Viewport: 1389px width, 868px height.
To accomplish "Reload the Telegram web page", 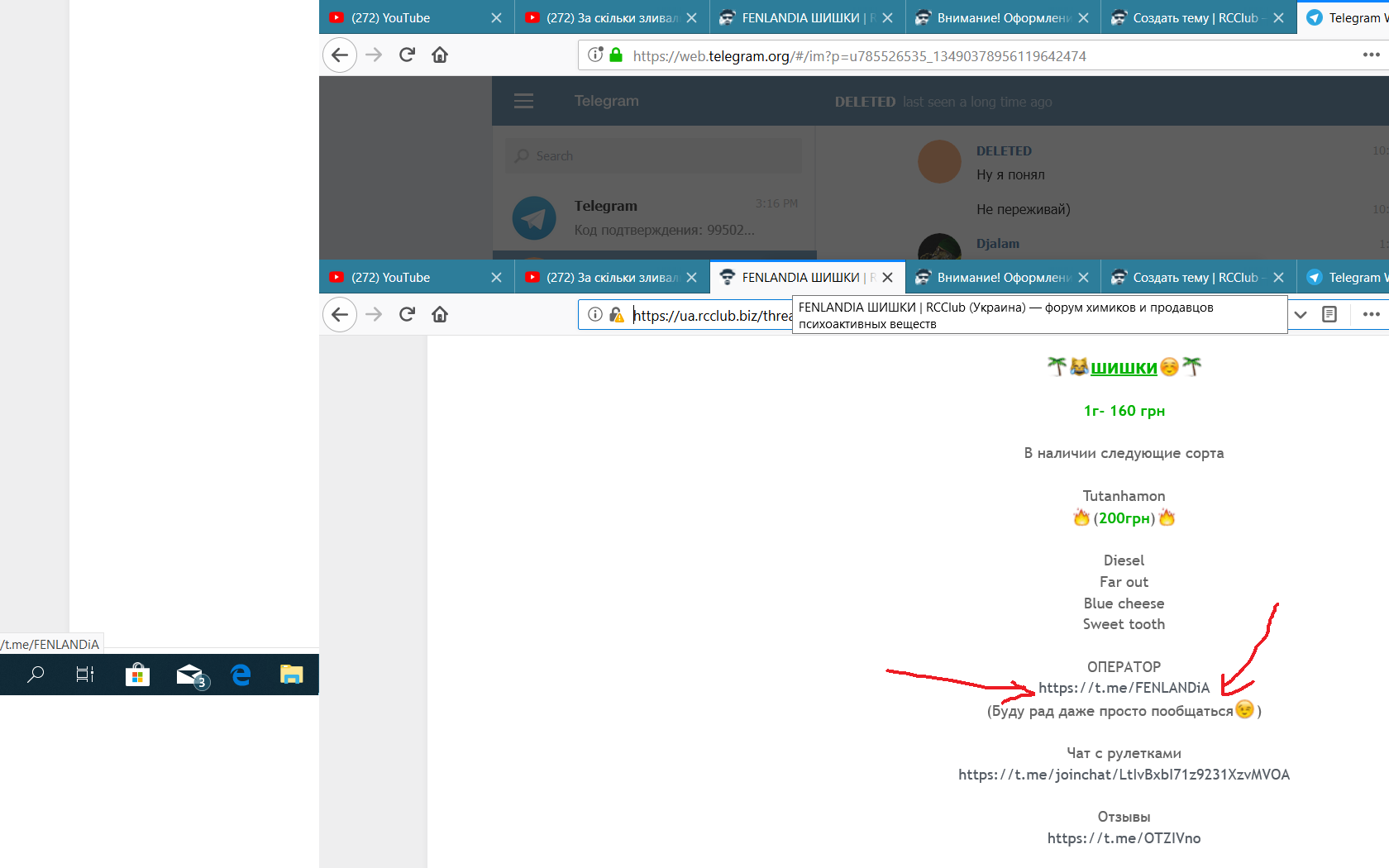I will tap(407, 55).
